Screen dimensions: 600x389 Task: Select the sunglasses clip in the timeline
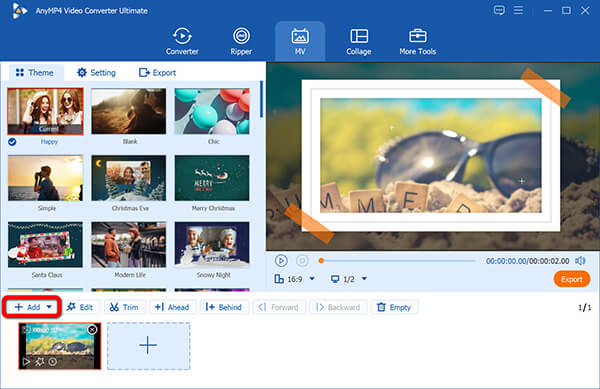60,346
